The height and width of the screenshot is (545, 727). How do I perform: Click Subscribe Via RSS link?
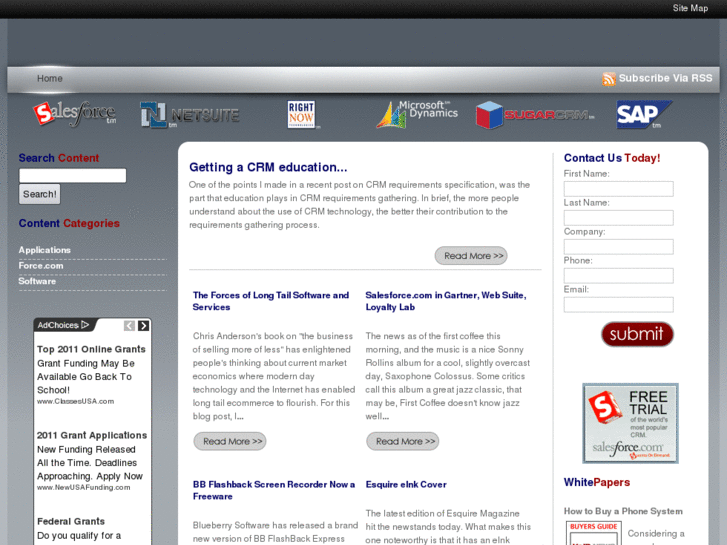pos(665,78)
